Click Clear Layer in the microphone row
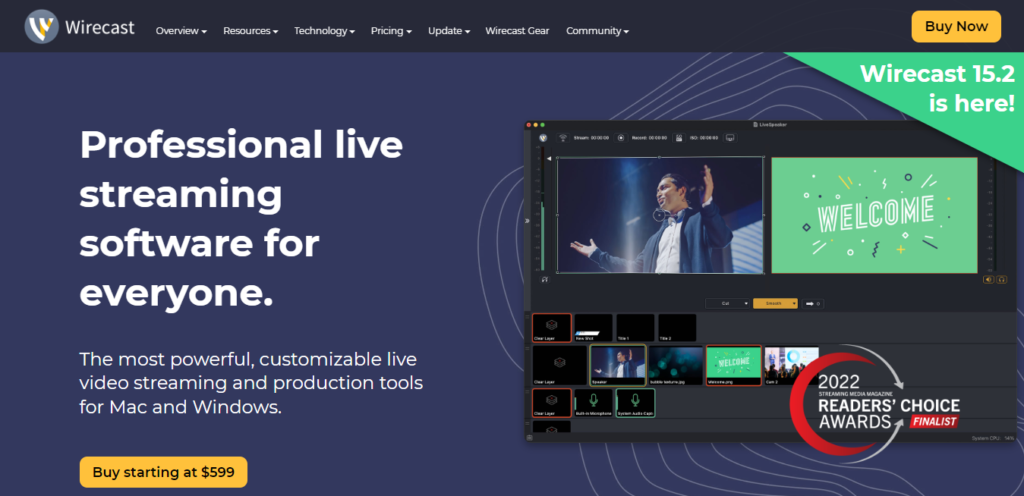This screenshot has width=1024, height=496. click(552, 403)
